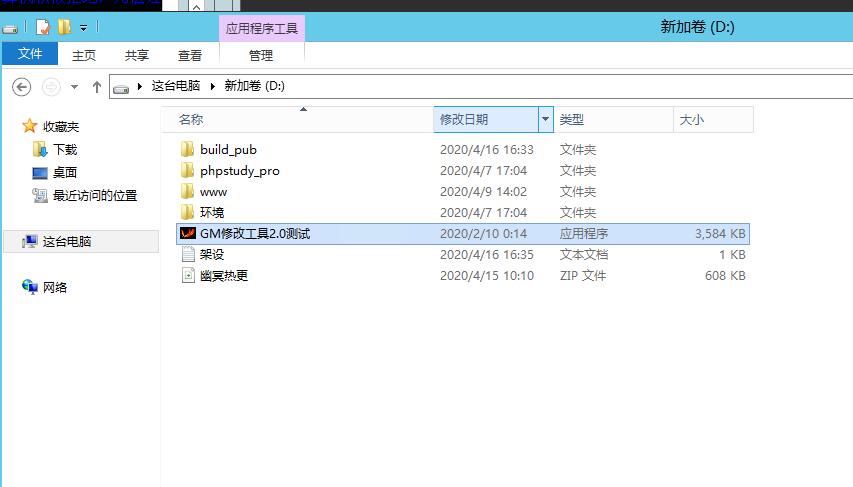
Task: Click the 下载 folder icon in sidebar
Action: click(40, 150)
